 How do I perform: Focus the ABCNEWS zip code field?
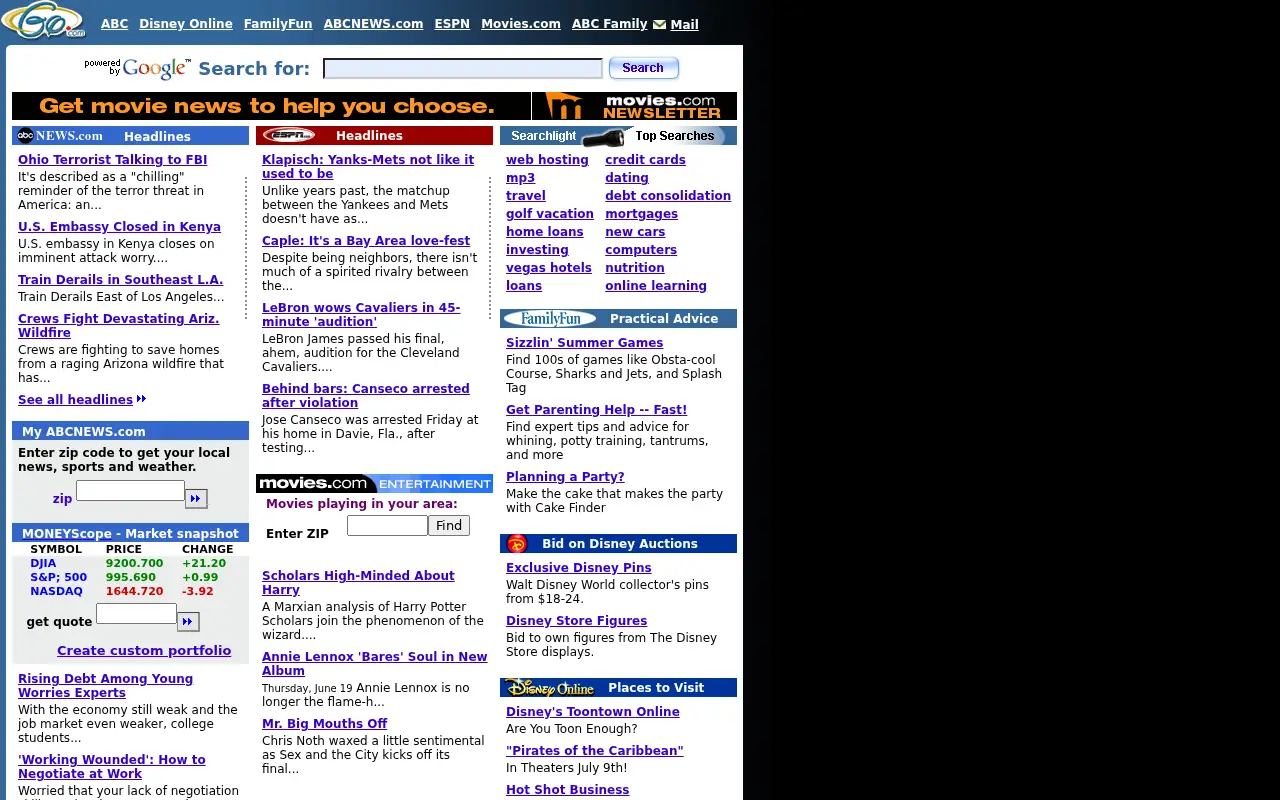pos(130,491)
